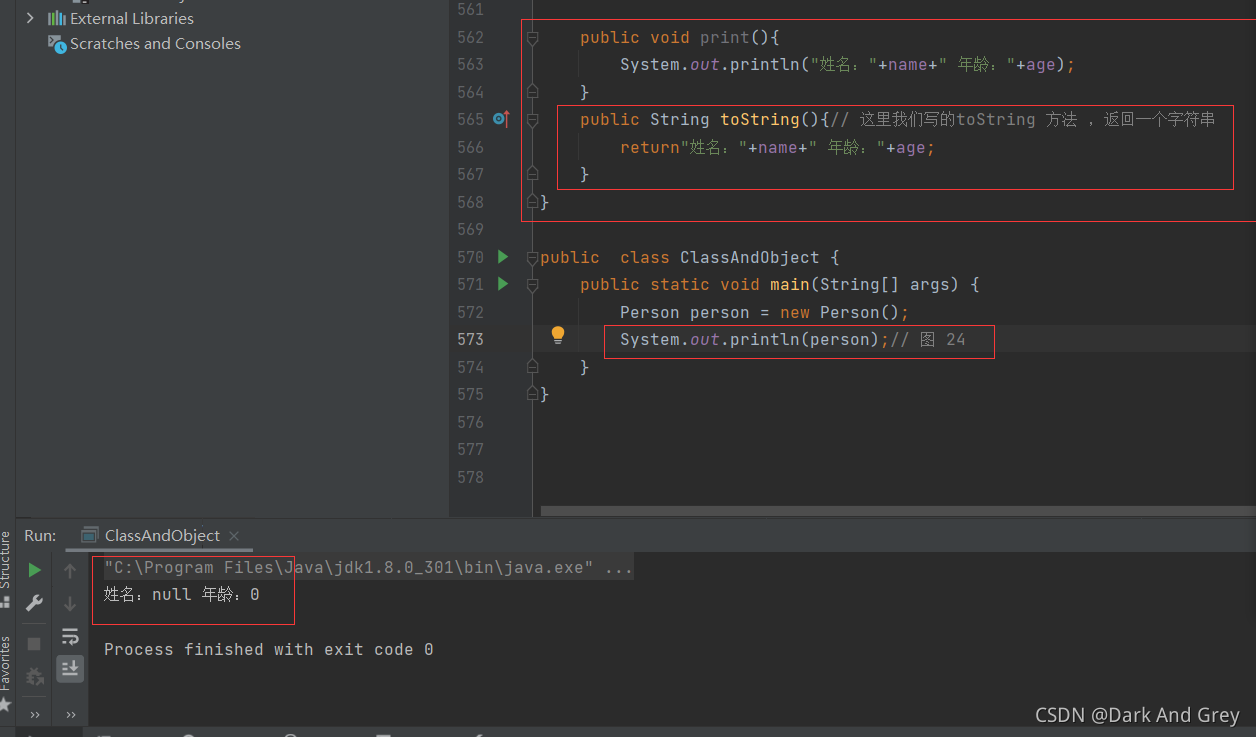Click 'Person person = new Person();' line
1256x737 pixels.
click(x=764, y=312)
